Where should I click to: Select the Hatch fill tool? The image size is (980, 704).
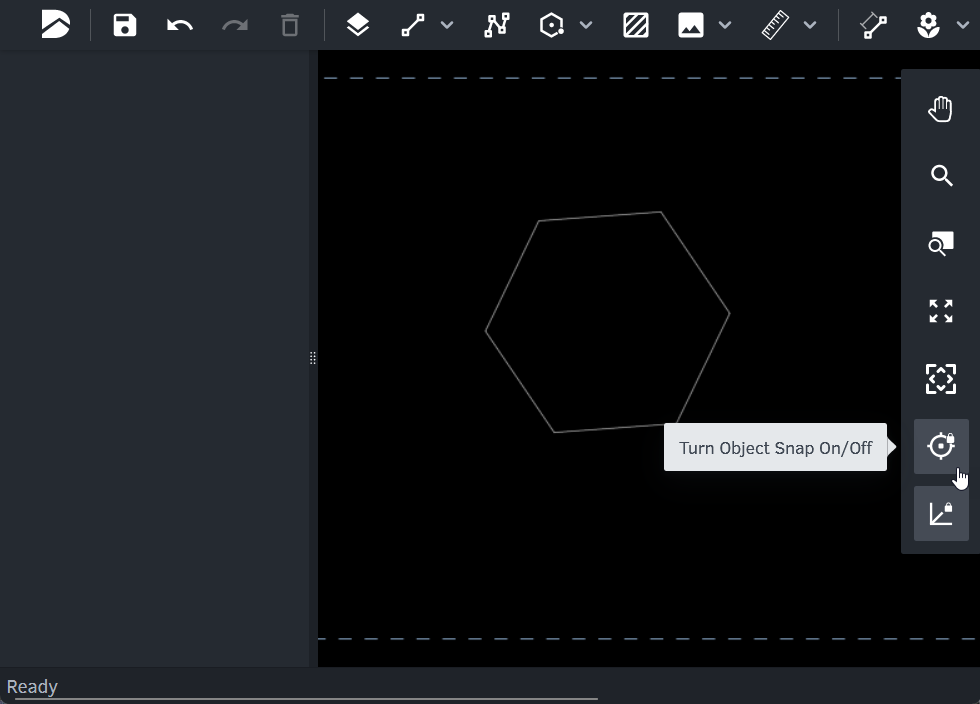coord(636,25)
